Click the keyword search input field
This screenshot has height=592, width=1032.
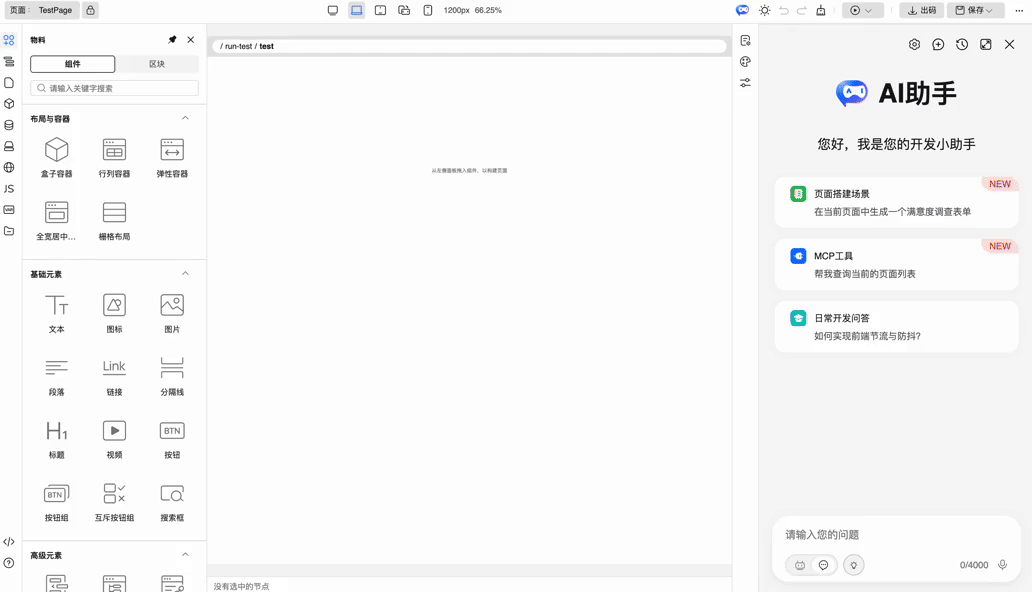(113, 88)
